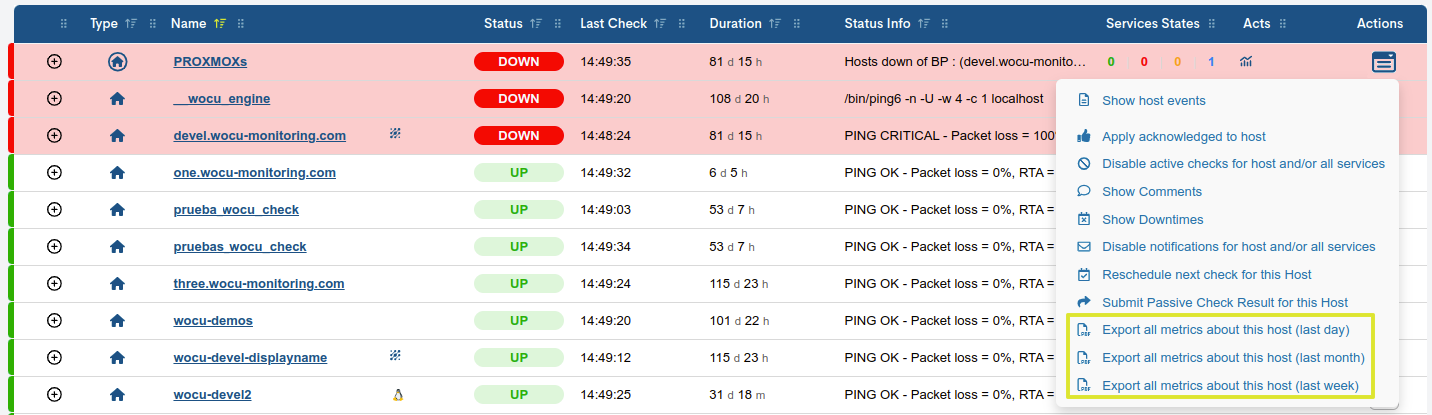1432x415 pixels.
Task: Click the sort icon beside Status Info header
Action: (x=924, y=24)
